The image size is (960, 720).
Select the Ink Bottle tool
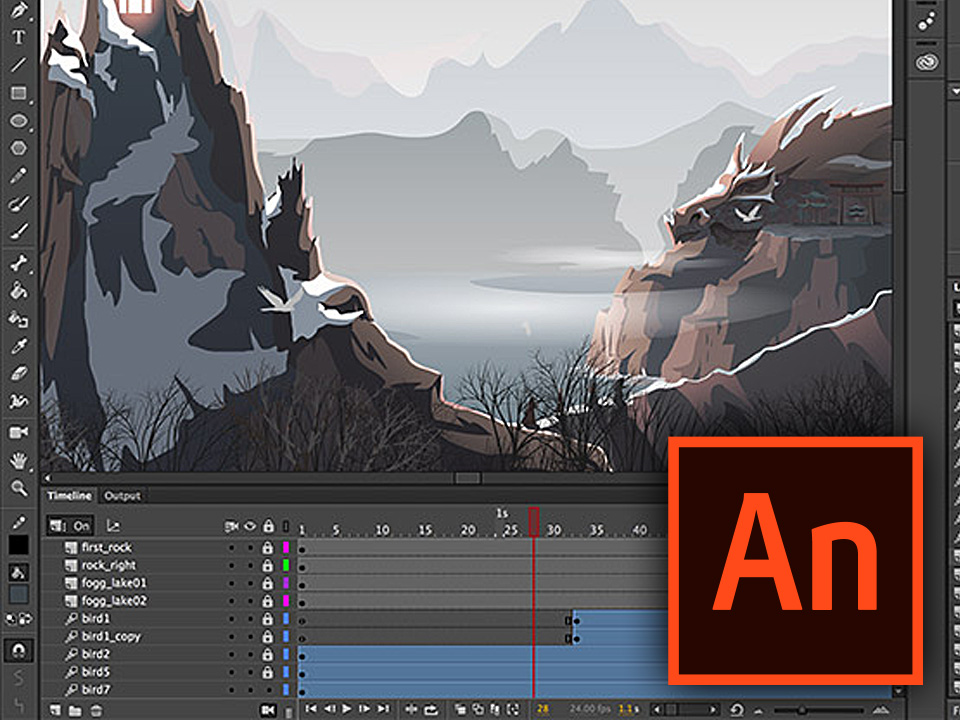pos(19,319)
